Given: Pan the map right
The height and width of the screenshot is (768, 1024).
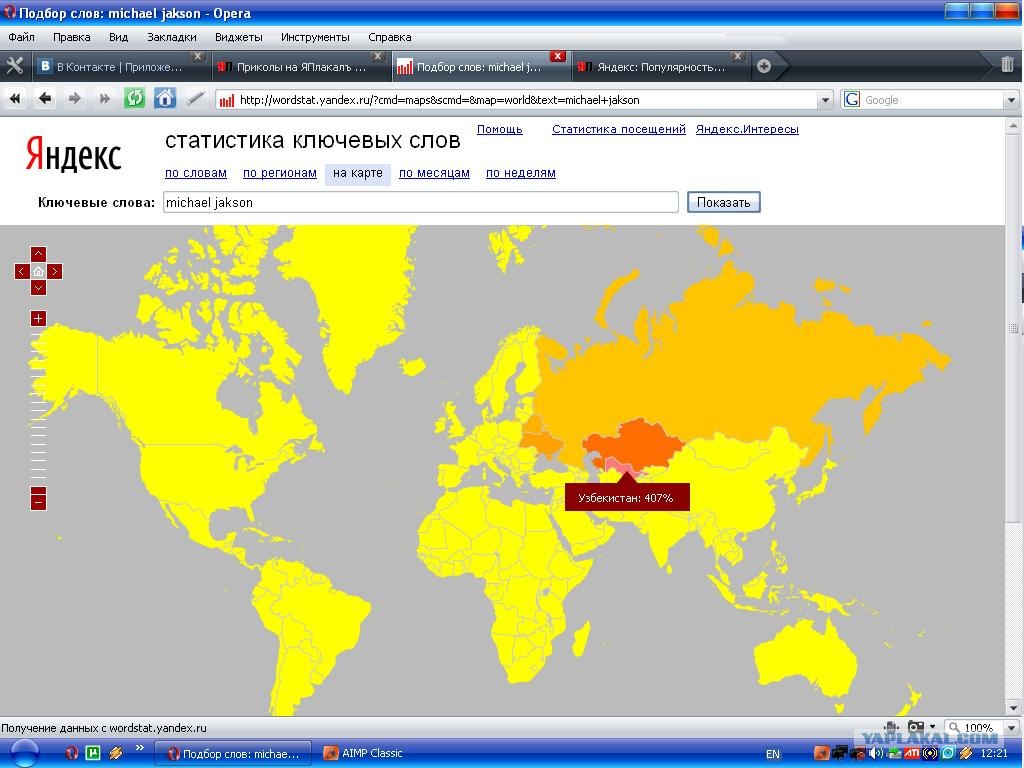Looking at the screenshot, I should coord(55,271).
